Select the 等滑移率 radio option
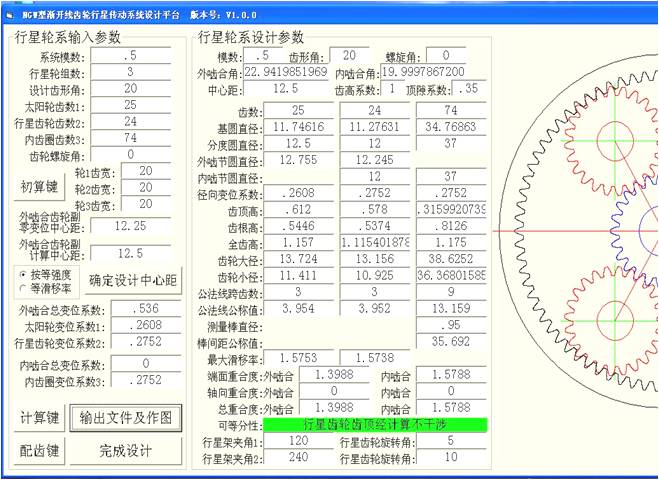 25,287
